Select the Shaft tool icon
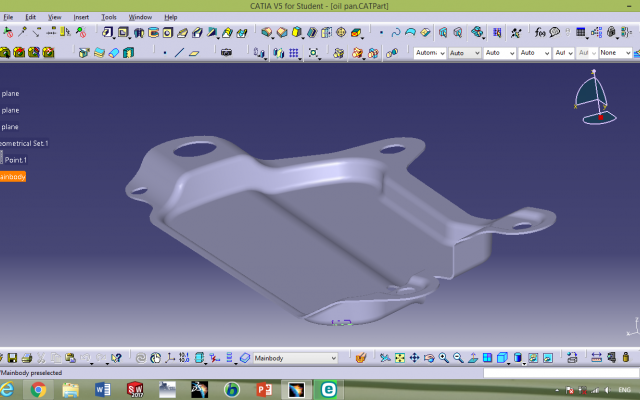This screenshot has width=640, height=400. point(139,32)
